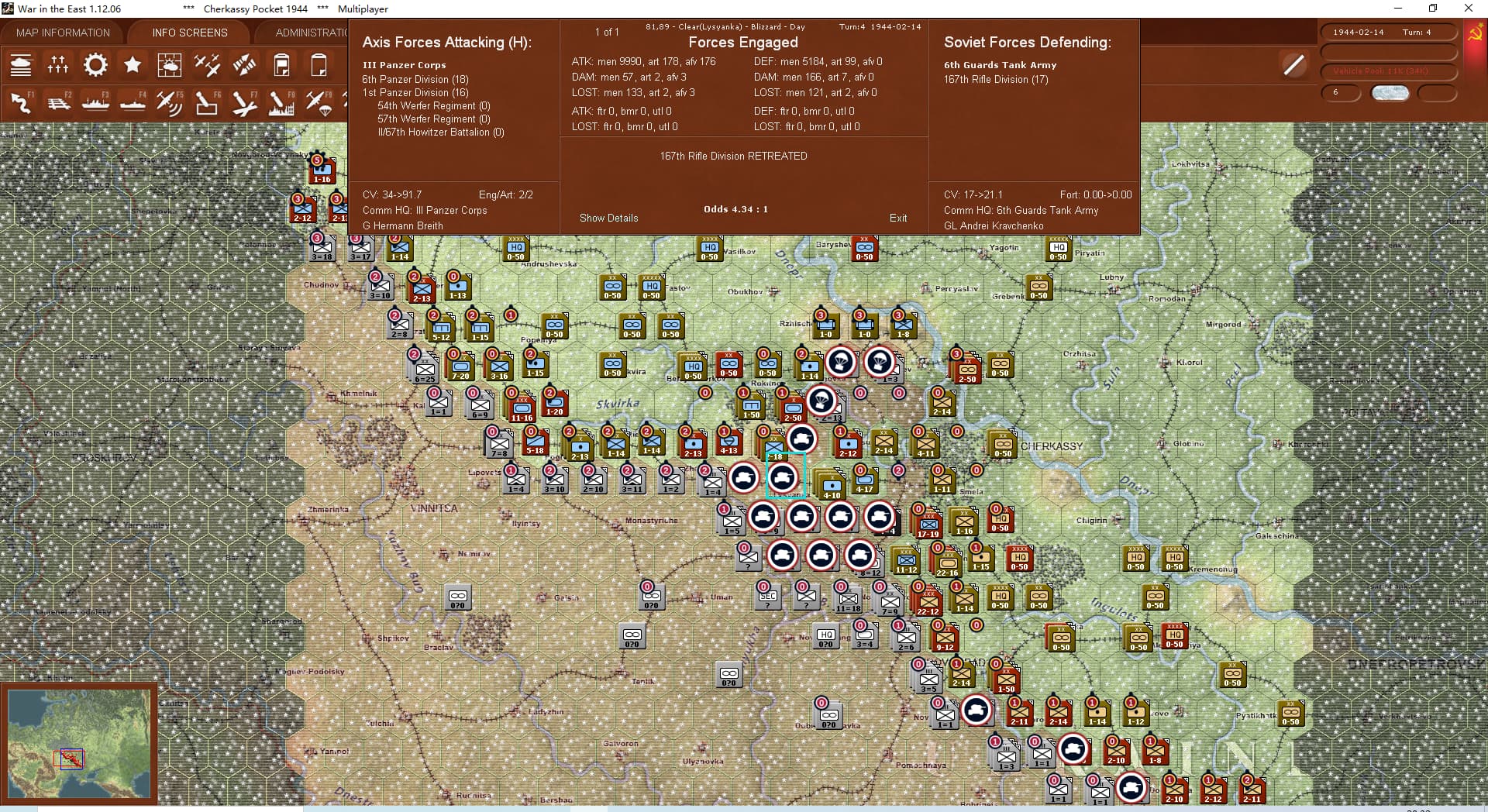Click 167th Rifle Division (17) entry
This screenshot has width=1488, height=812.
coord(996,79)
